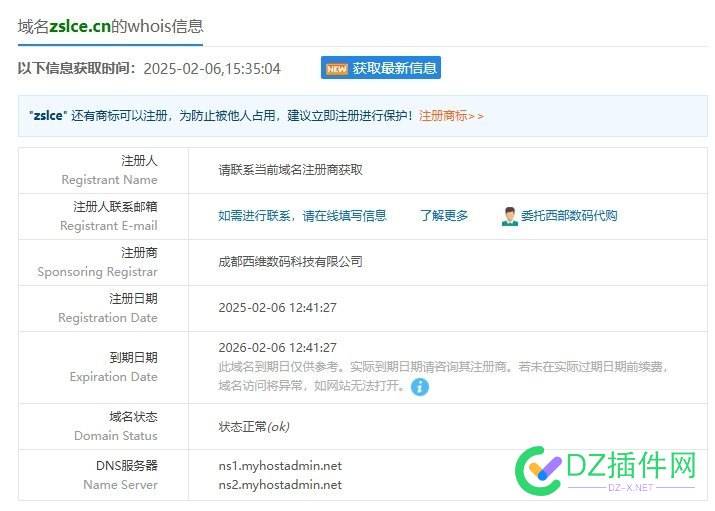The width and height of the screenshot is (715, 511).
Task: Click the Registrant Name label cell
Action: [x=104, y=170]
